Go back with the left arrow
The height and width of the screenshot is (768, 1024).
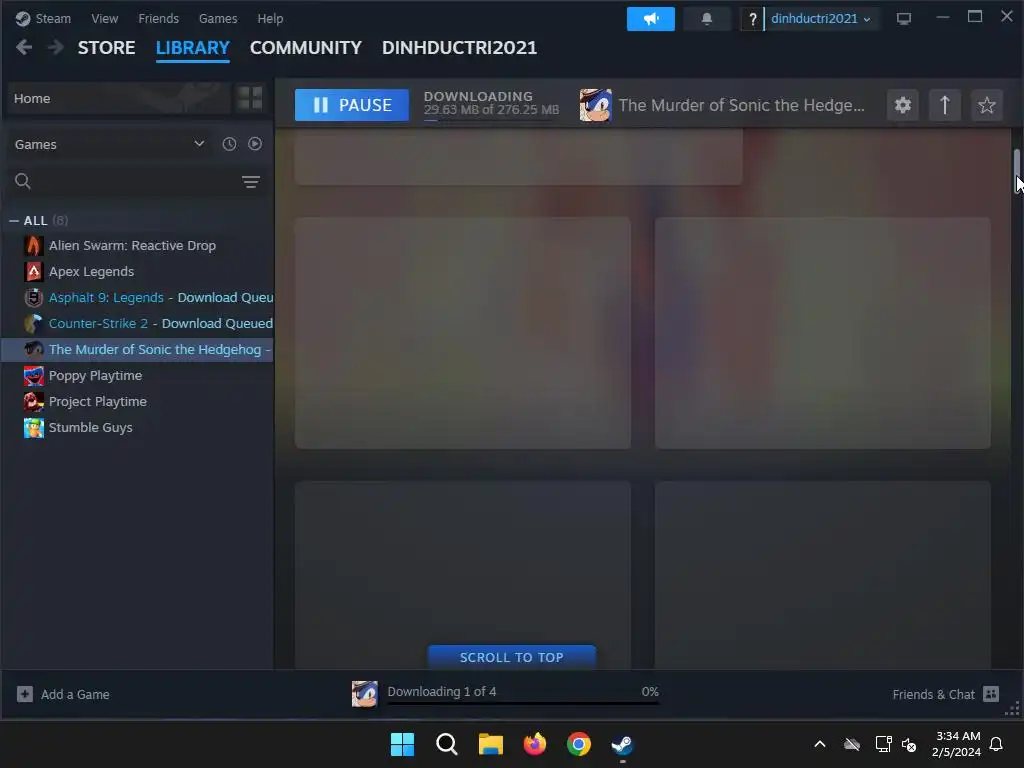coord(24,47)
